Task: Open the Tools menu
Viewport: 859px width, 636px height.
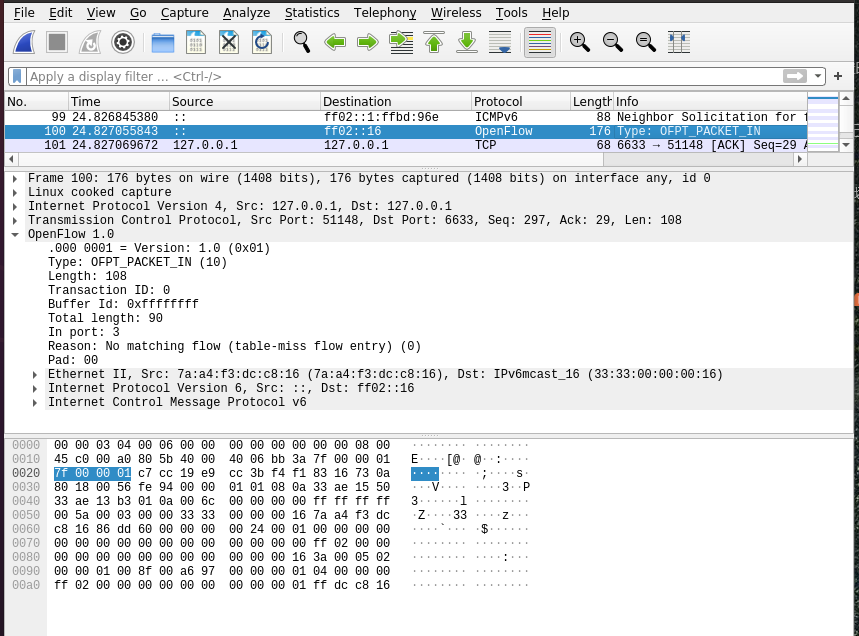Action: pyautogui.click(x=511, y=13)
